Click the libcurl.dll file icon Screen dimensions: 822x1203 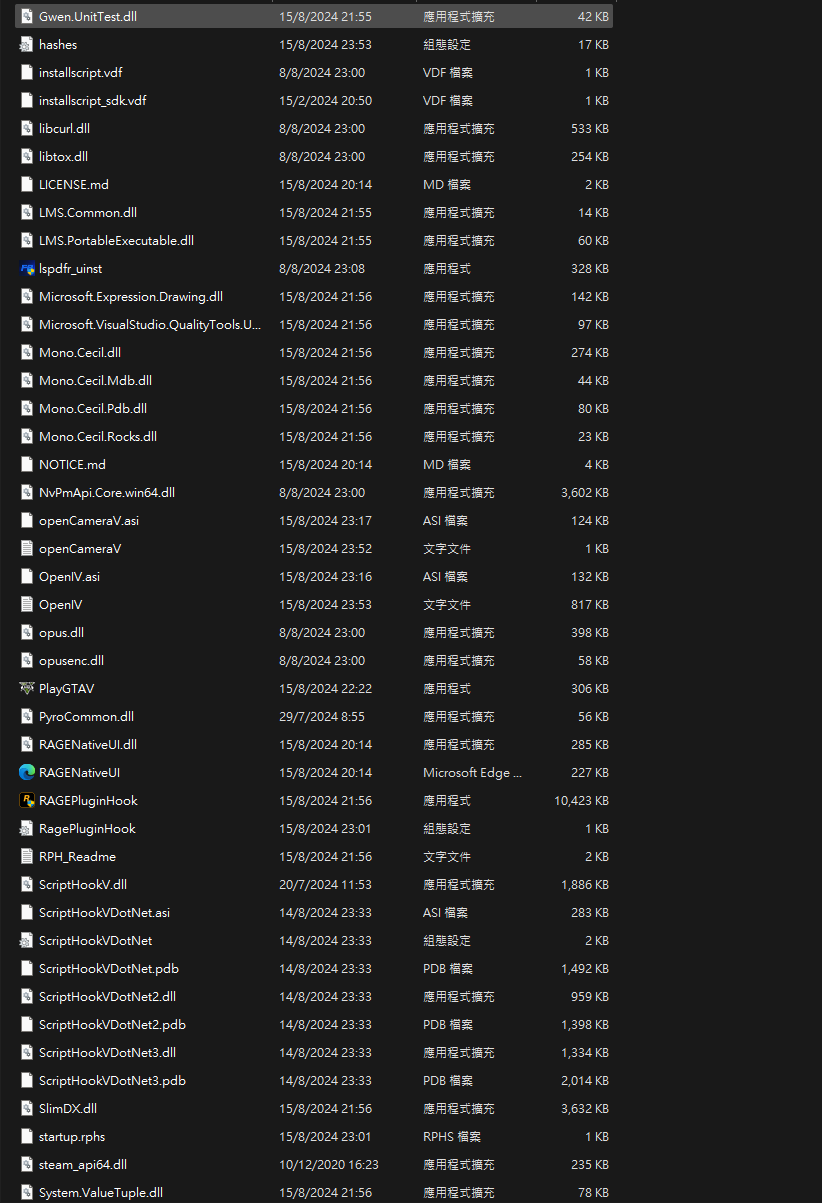pos(28,129)
